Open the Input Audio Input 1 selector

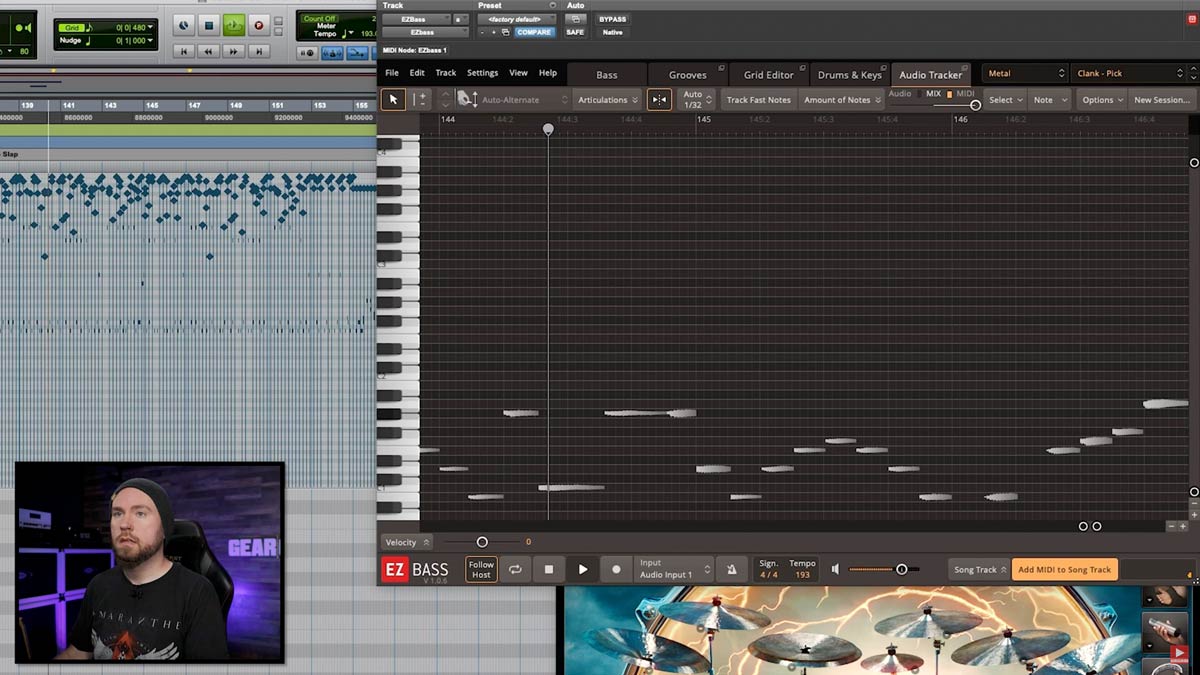(675, 569)
